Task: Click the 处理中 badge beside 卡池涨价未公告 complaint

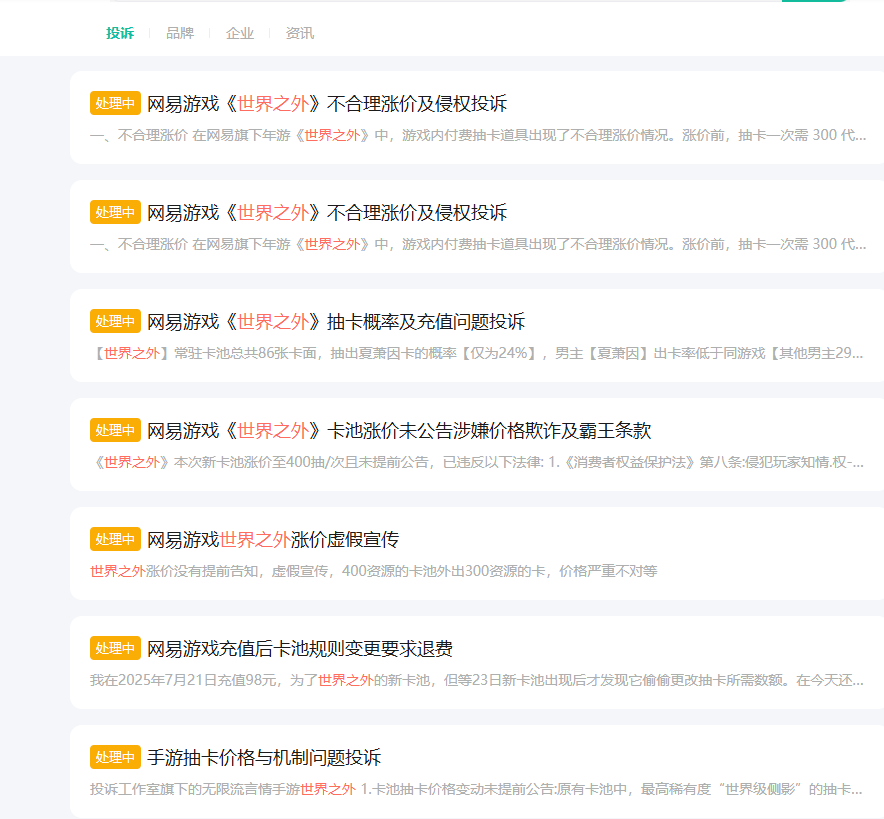Action: 115,430
